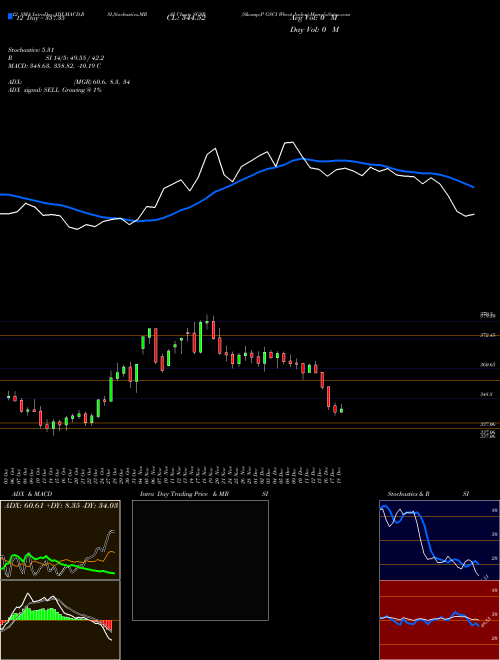Click the 'CL: 344.52' closing price text
Viewport: 500px width, 660px height.
pyautogui.click(x=186, y=18)
